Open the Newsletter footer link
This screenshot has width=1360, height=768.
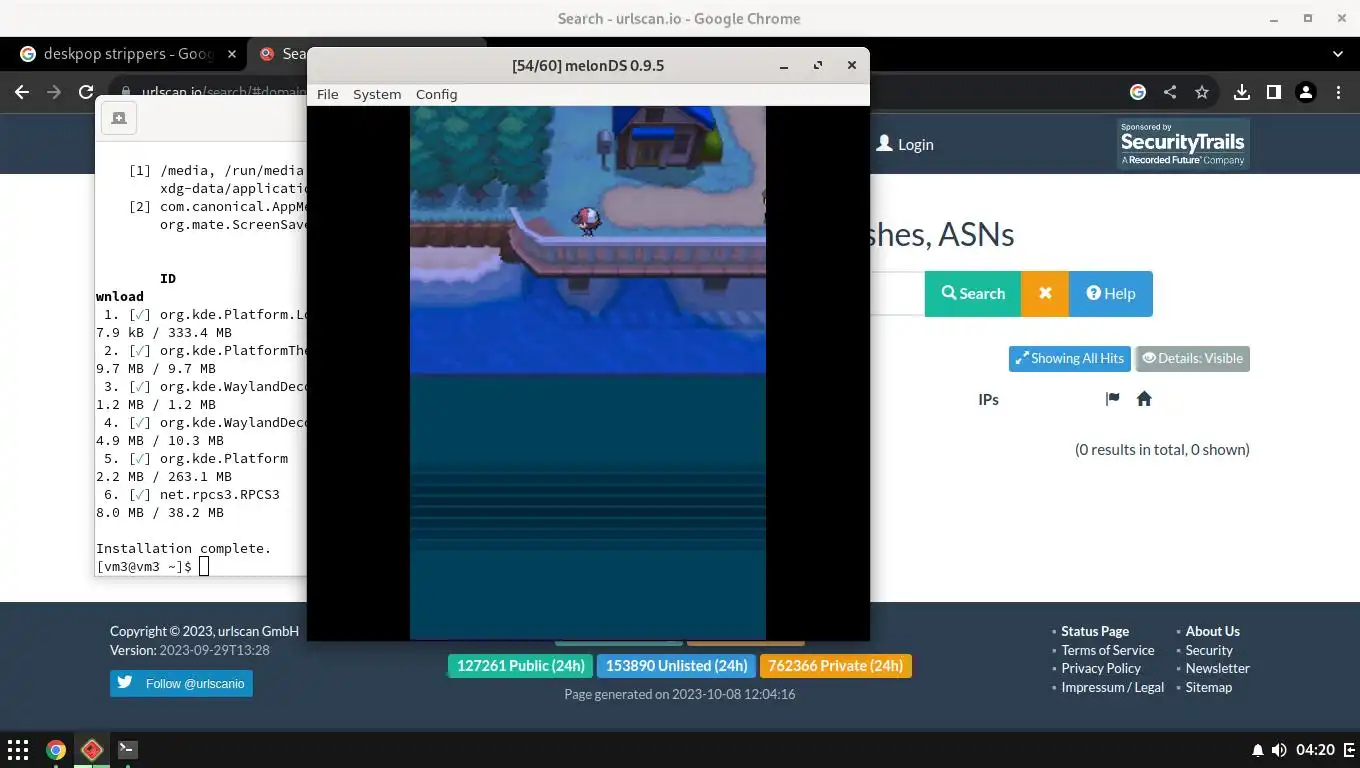[1218, 668]
